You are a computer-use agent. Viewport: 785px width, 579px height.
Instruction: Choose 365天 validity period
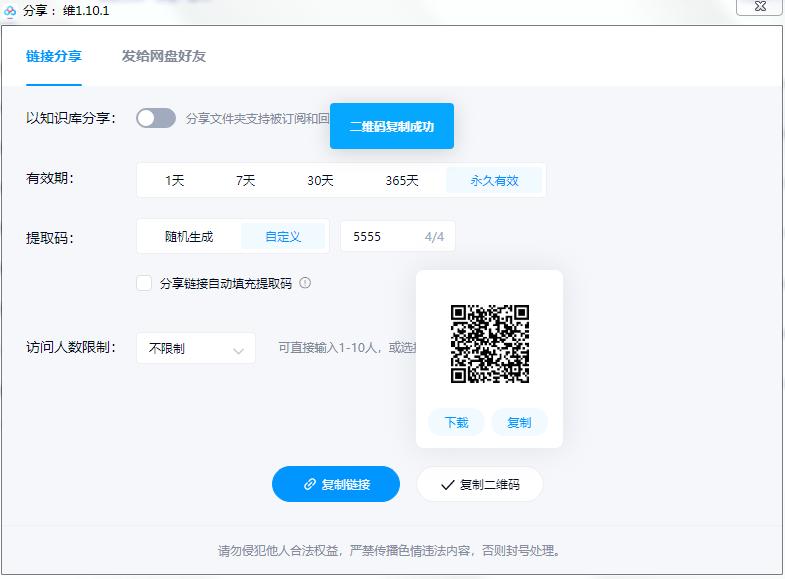point(402,180)
